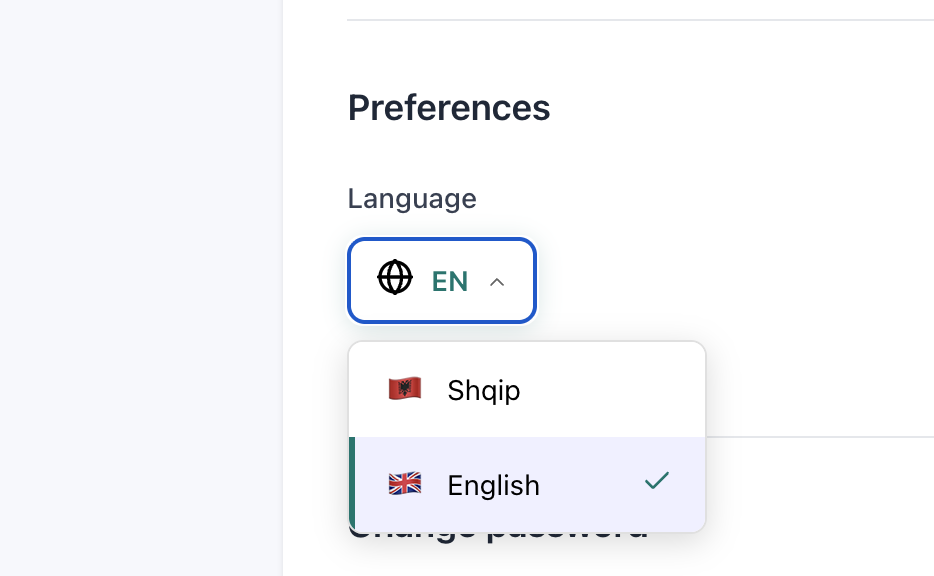Click the globe icon on language selector
This screenshot has height=576, width=934.
click(394, 279)
